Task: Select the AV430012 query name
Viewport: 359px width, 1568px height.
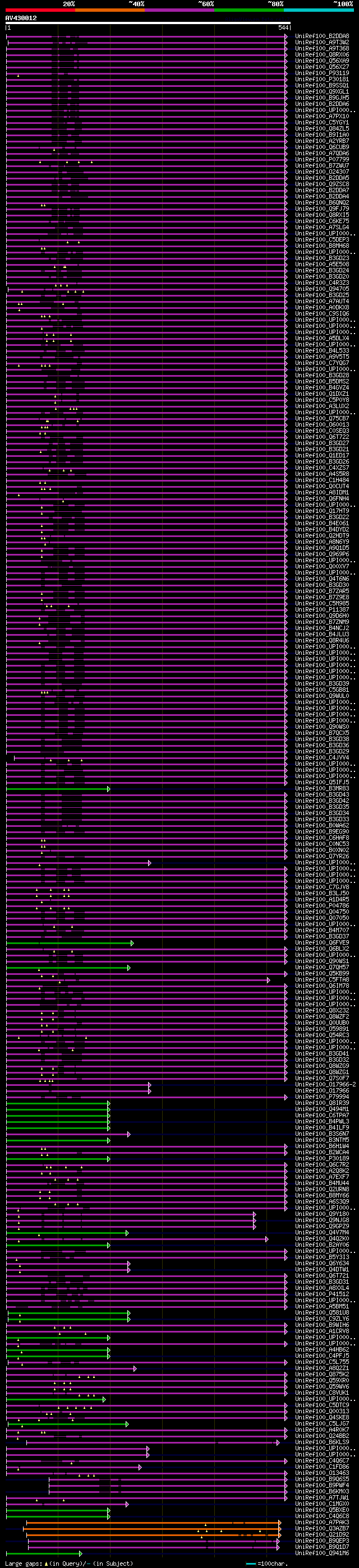Action: 21,18
